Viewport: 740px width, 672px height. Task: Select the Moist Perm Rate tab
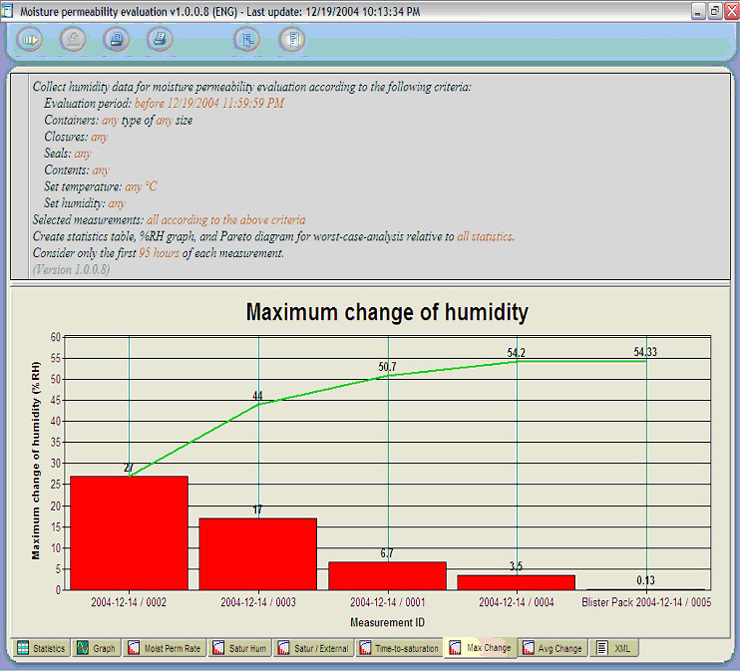(165, 648)
